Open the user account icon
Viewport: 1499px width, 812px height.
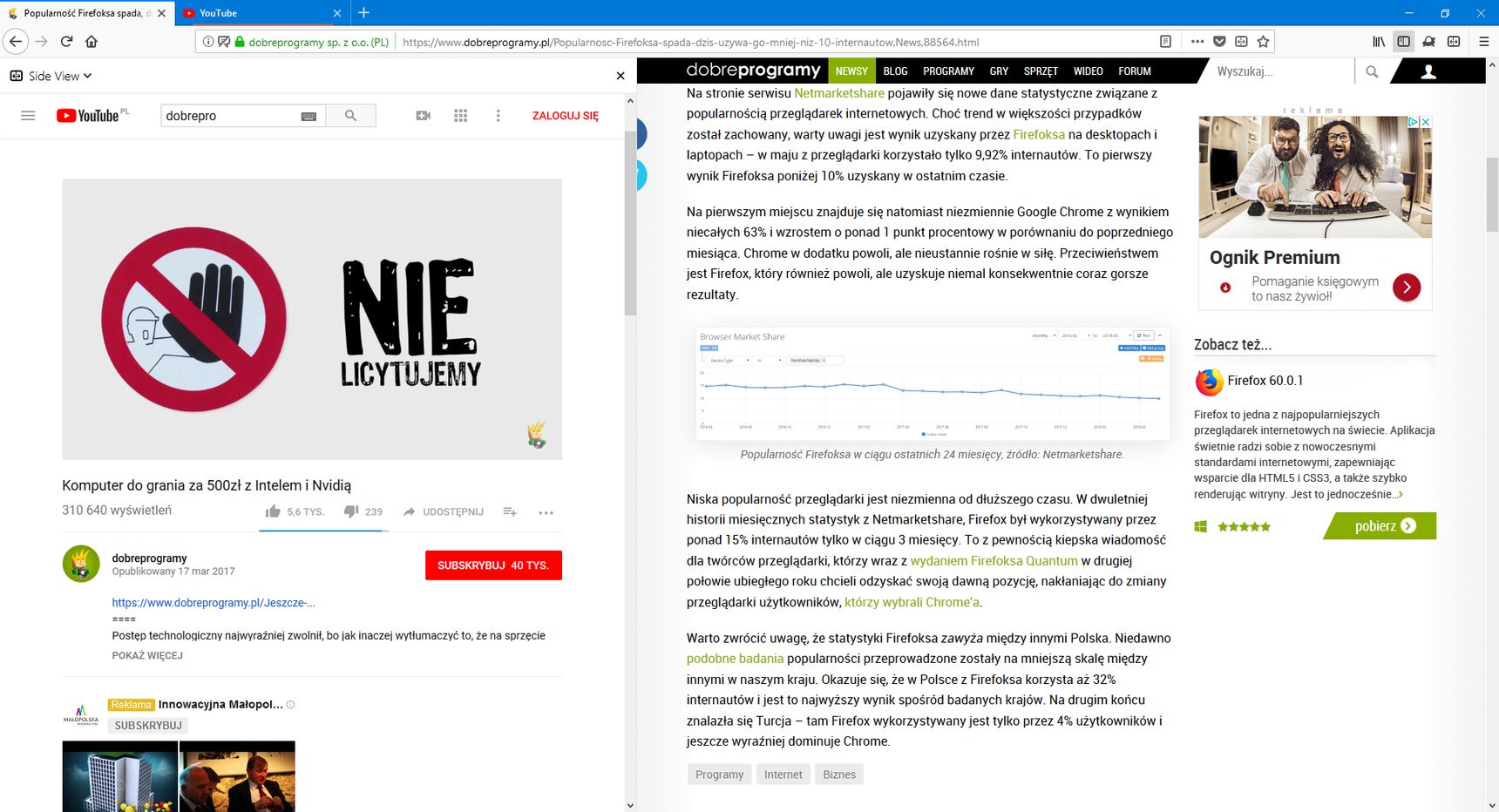click(1428, 71)
